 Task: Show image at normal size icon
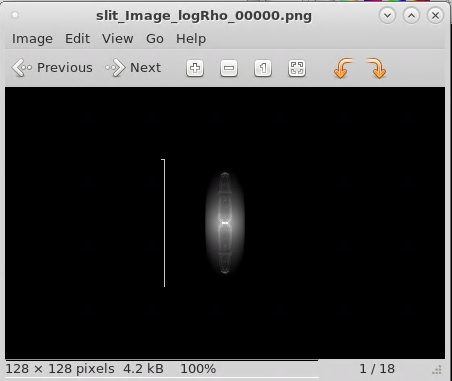click(263, 68)
